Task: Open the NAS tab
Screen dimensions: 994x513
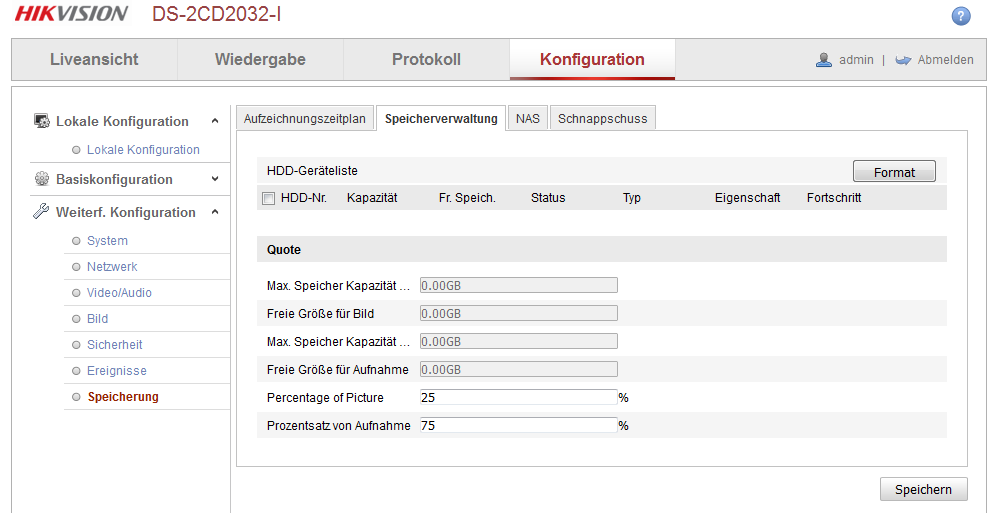Action: (x=527, y=118)
